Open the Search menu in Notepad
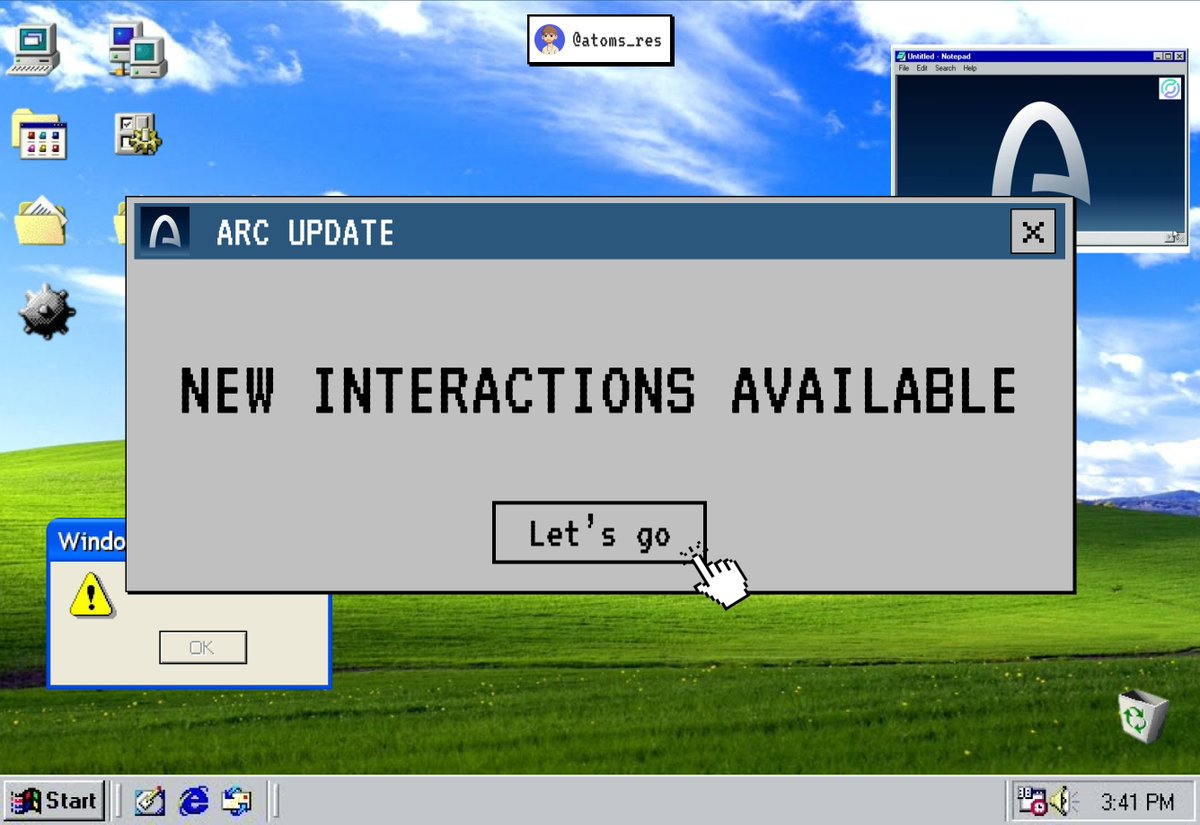 coord(945,68)
